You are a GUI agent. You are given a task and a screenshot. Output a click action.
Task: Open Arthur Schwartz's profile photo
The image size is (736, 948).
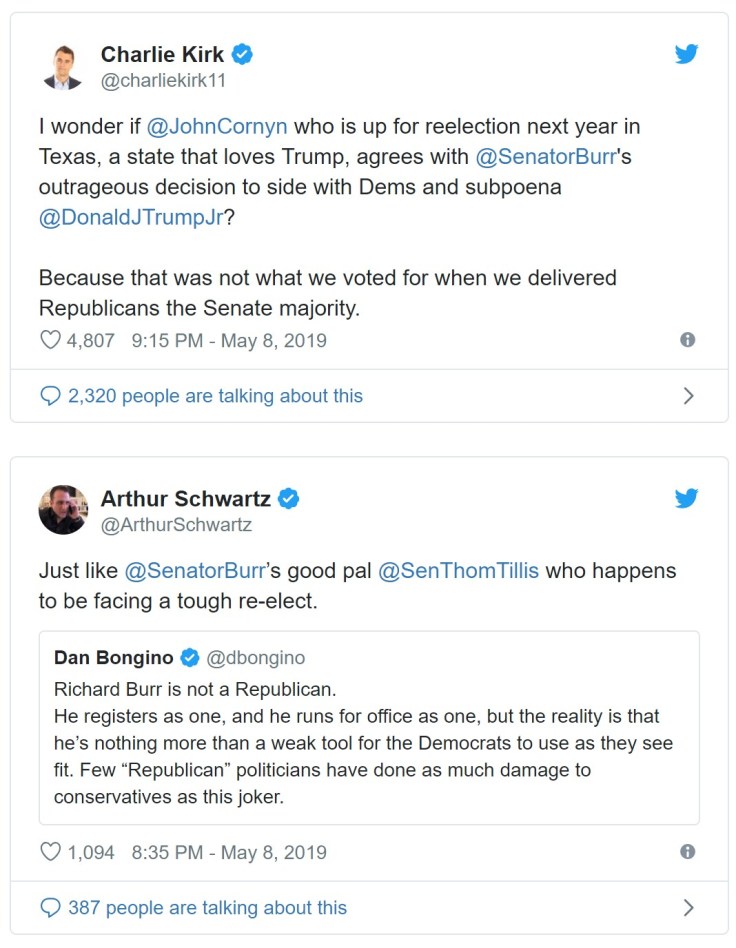point(63,510)
